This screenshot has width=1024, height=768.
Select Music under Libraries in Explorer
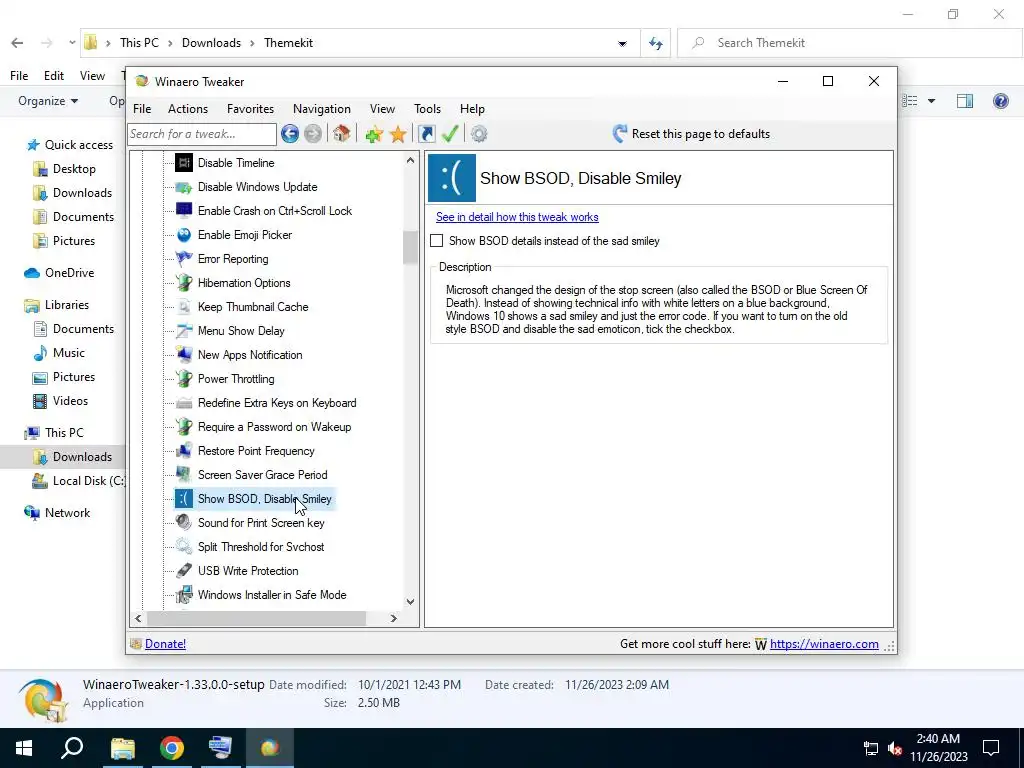coord(59,353)
